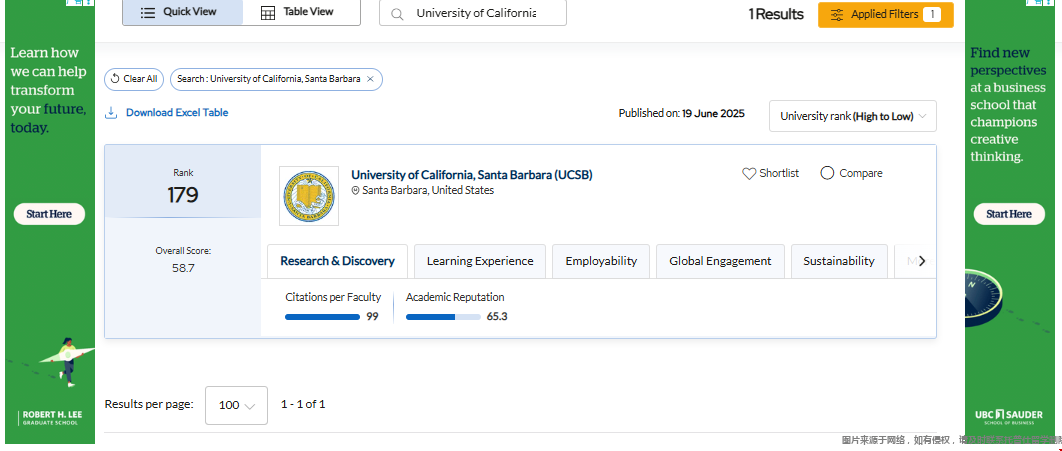The height and width of the screenshot is (451, 1062).
Task: Open the Learning Experience tab
Action: [480, 261]
